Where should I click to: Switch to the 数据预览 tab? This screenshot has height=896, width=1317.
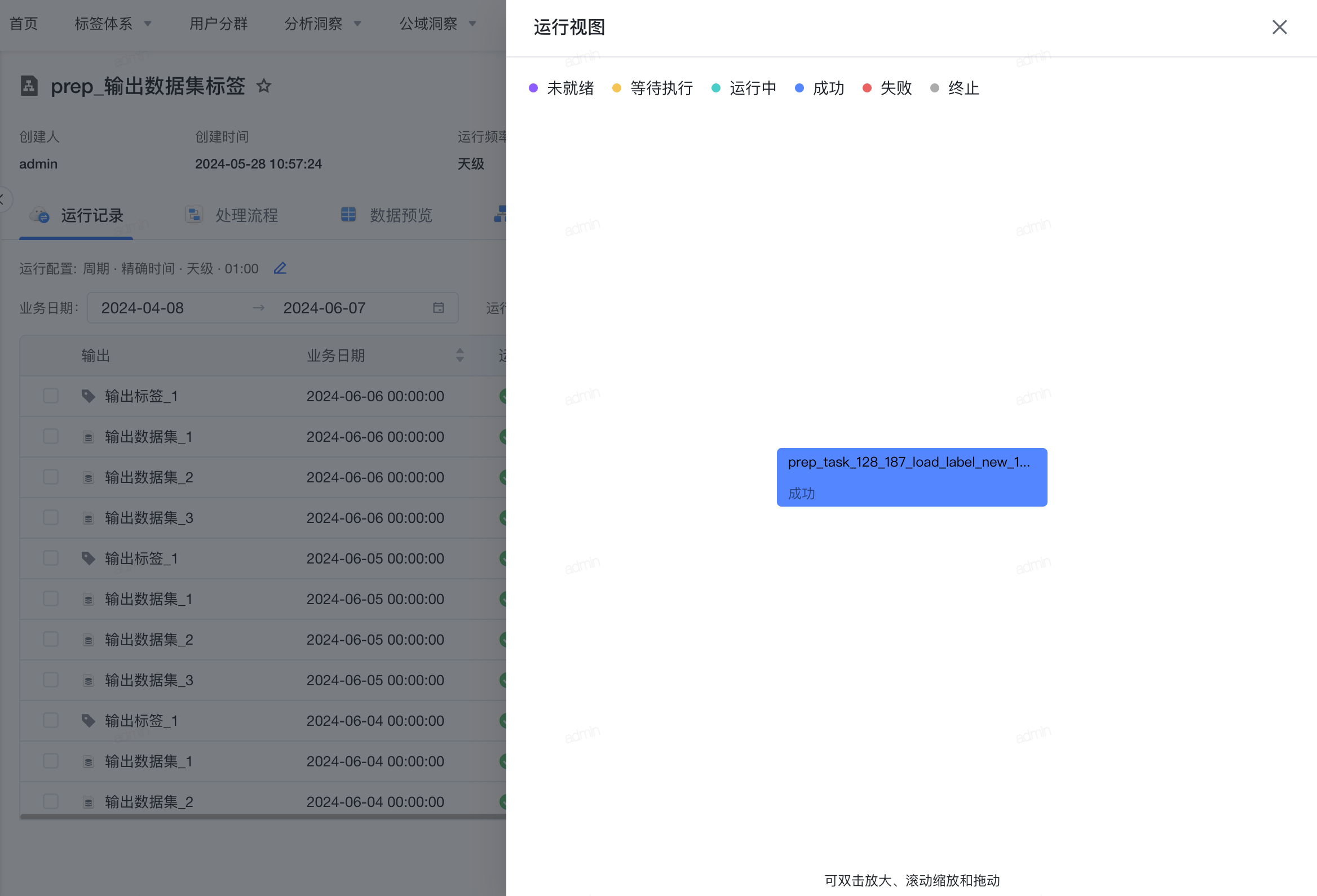pyautogui.click(x=386, y=216)
